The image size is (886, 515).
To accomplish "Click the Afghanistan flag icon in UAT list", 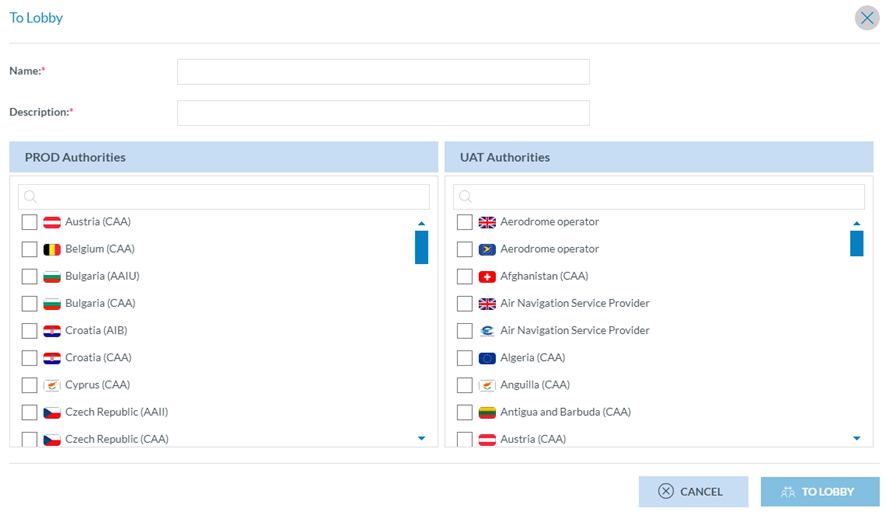I will click(487, 276).
